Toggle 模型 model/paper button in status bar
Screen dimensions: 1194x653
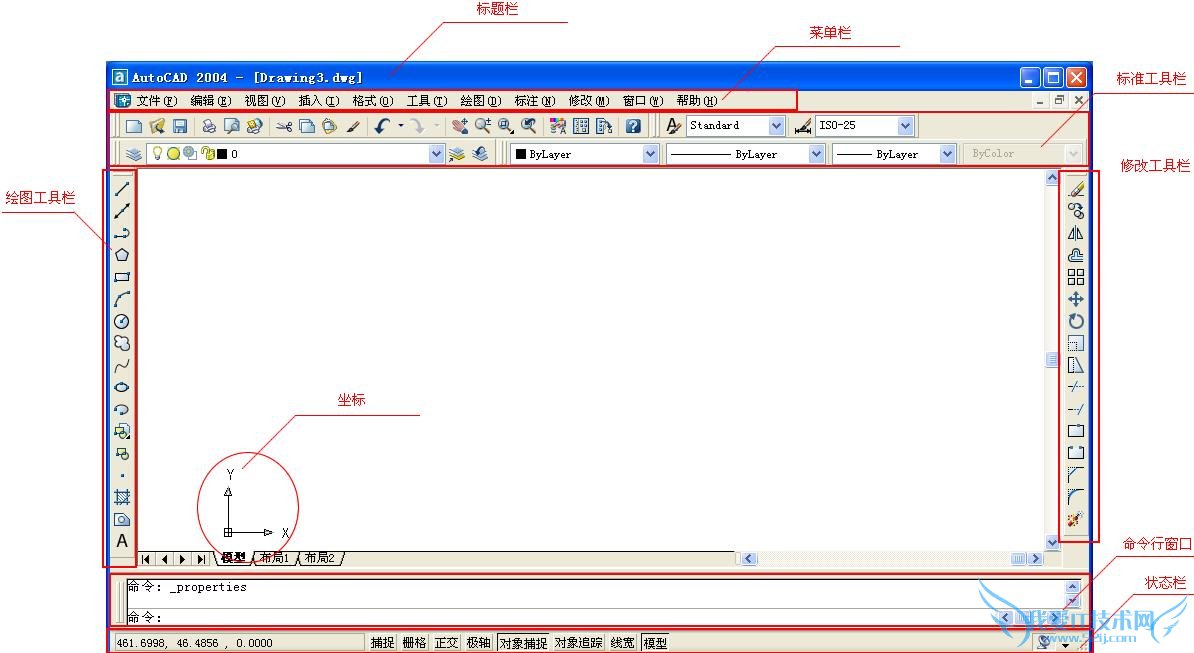click(655, 643)
